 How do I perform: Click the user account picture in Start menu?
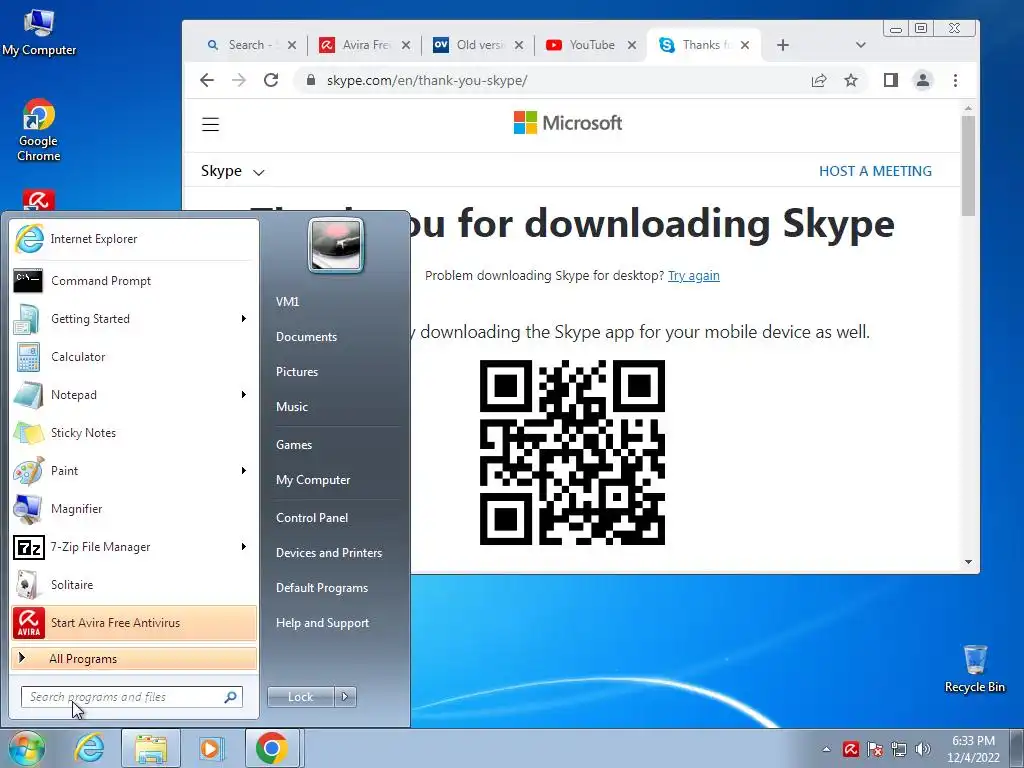coord(336,246)
